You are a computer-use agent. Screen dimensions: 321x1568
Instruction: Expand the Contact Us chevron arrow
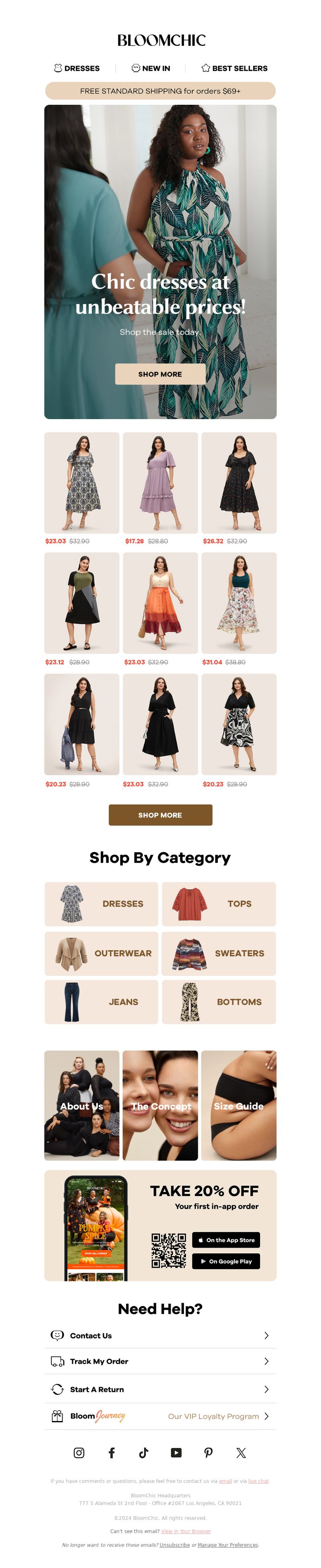266,1335
